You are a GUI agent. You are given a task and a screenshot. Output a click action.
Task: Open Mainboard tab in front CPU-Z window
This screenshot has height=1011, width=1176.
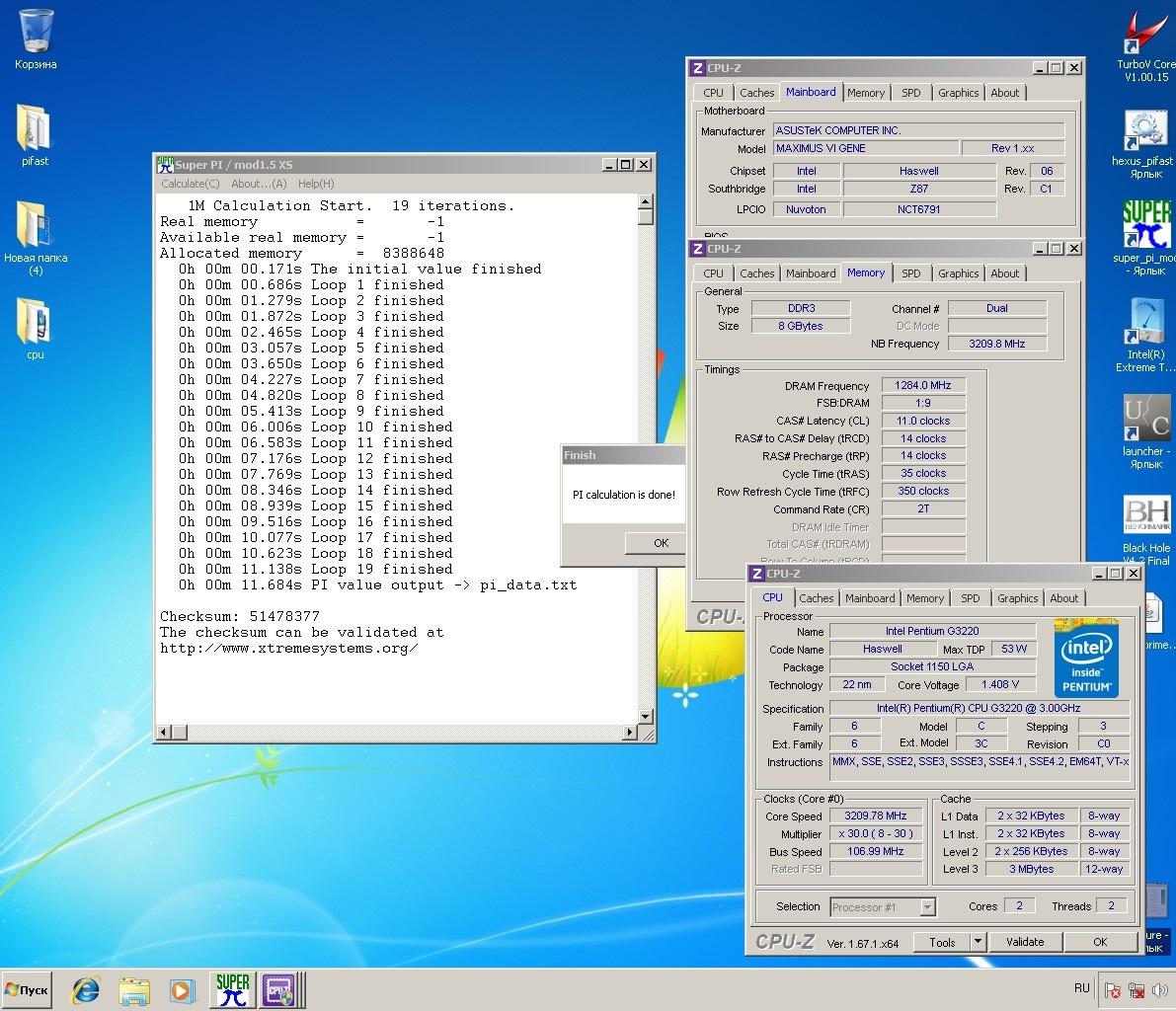(x=869, y=598)
